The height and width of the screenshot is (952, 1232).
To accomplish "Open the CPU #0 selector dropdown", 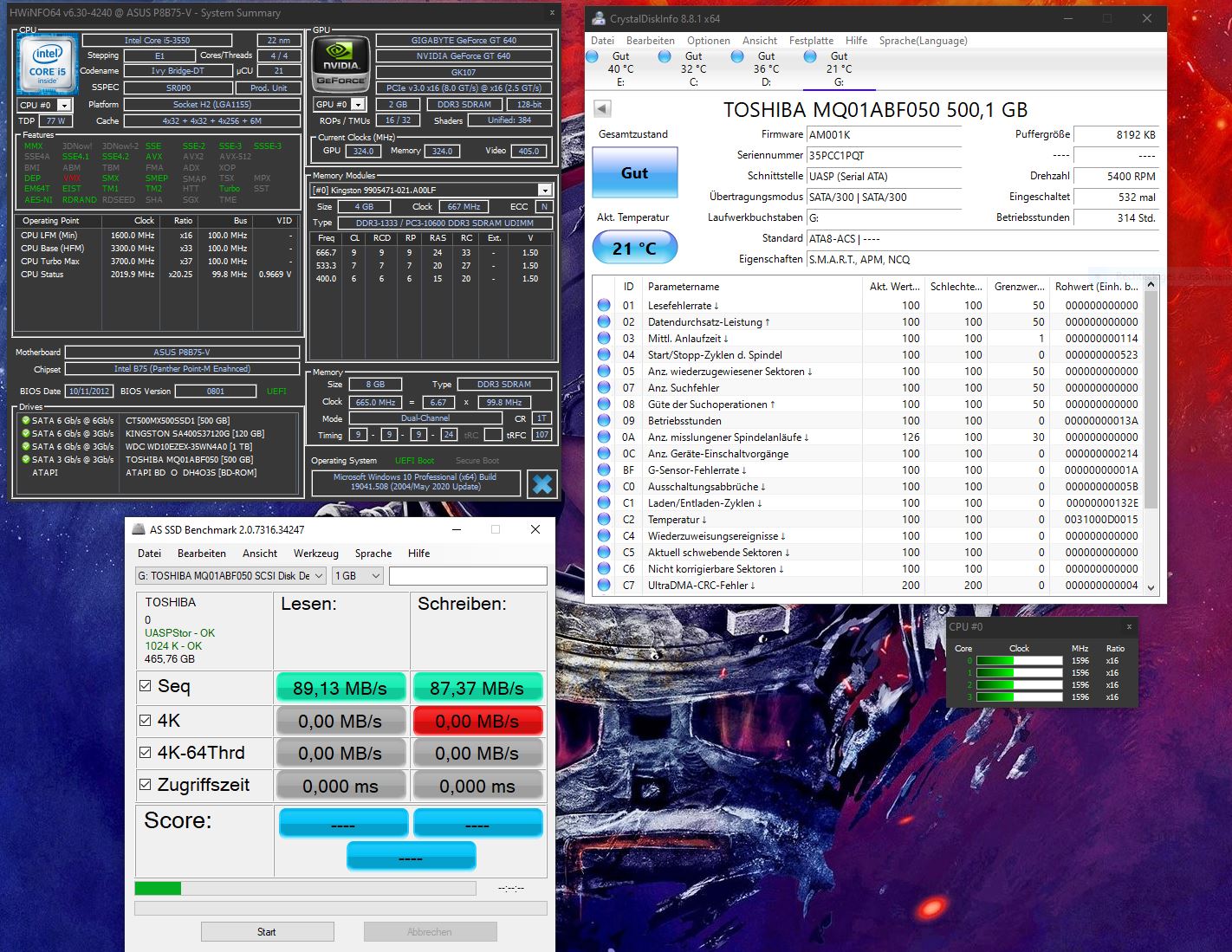I will [x=63, y=105].
